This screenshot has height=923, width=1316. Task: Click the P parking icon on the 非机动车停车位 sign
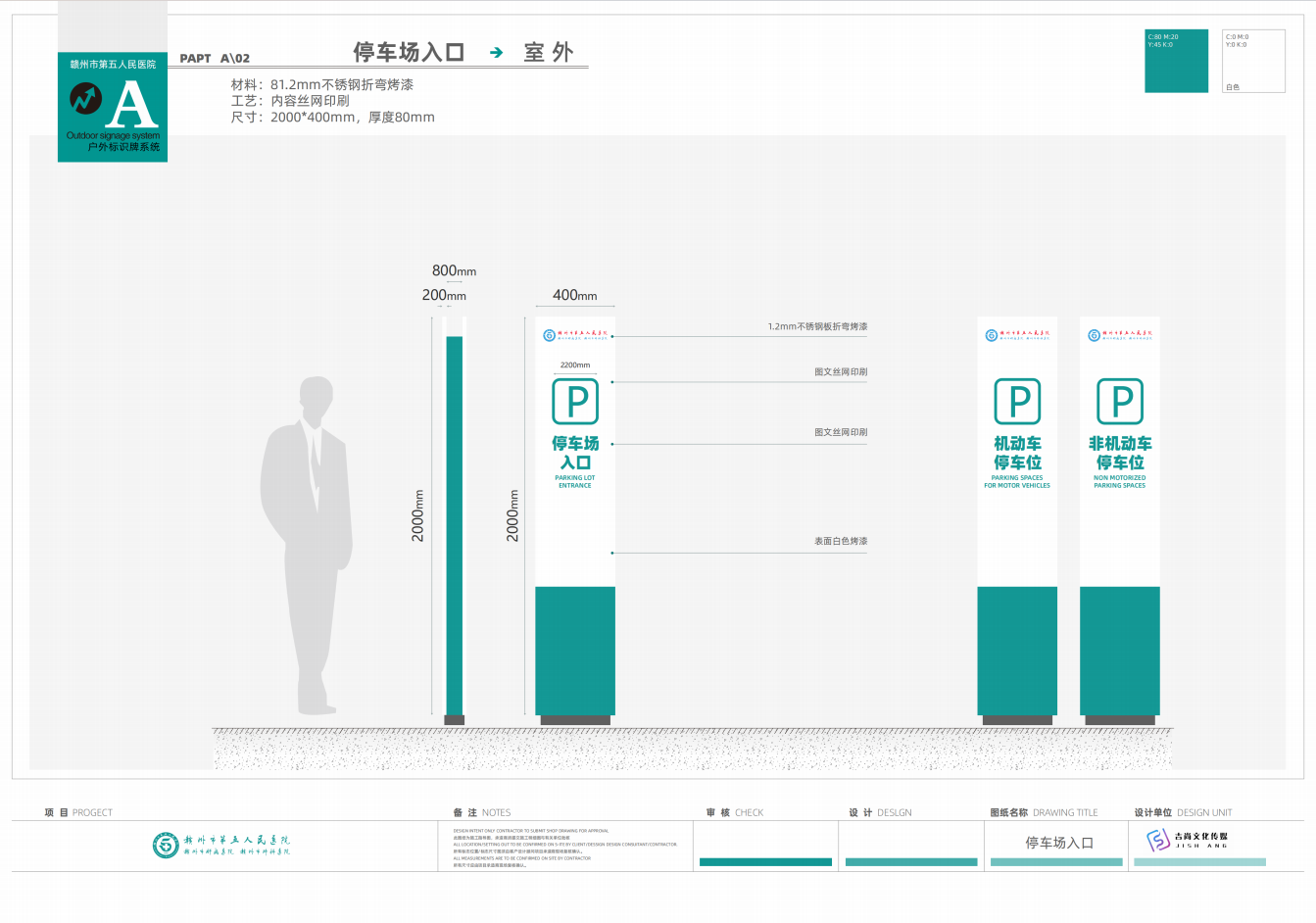tap(1120, 402)
